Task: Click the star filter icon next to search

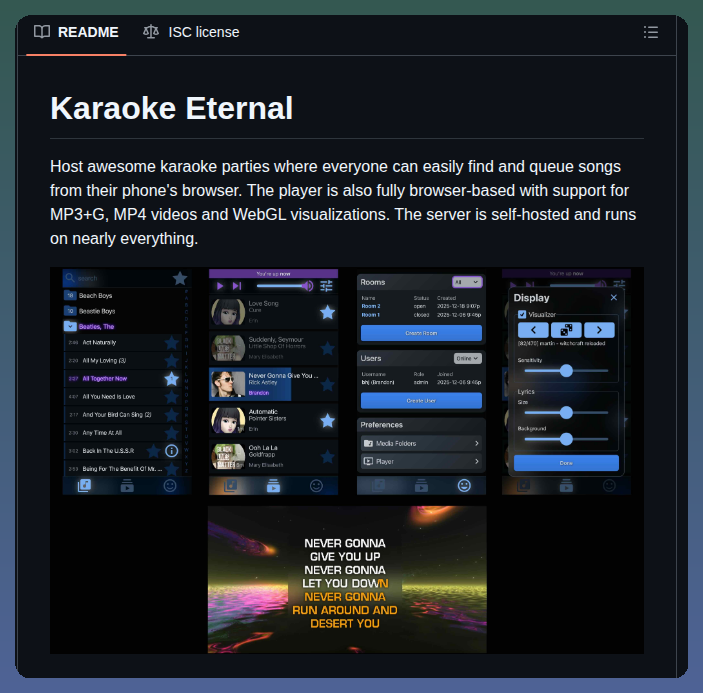Action: coord(180,278)
